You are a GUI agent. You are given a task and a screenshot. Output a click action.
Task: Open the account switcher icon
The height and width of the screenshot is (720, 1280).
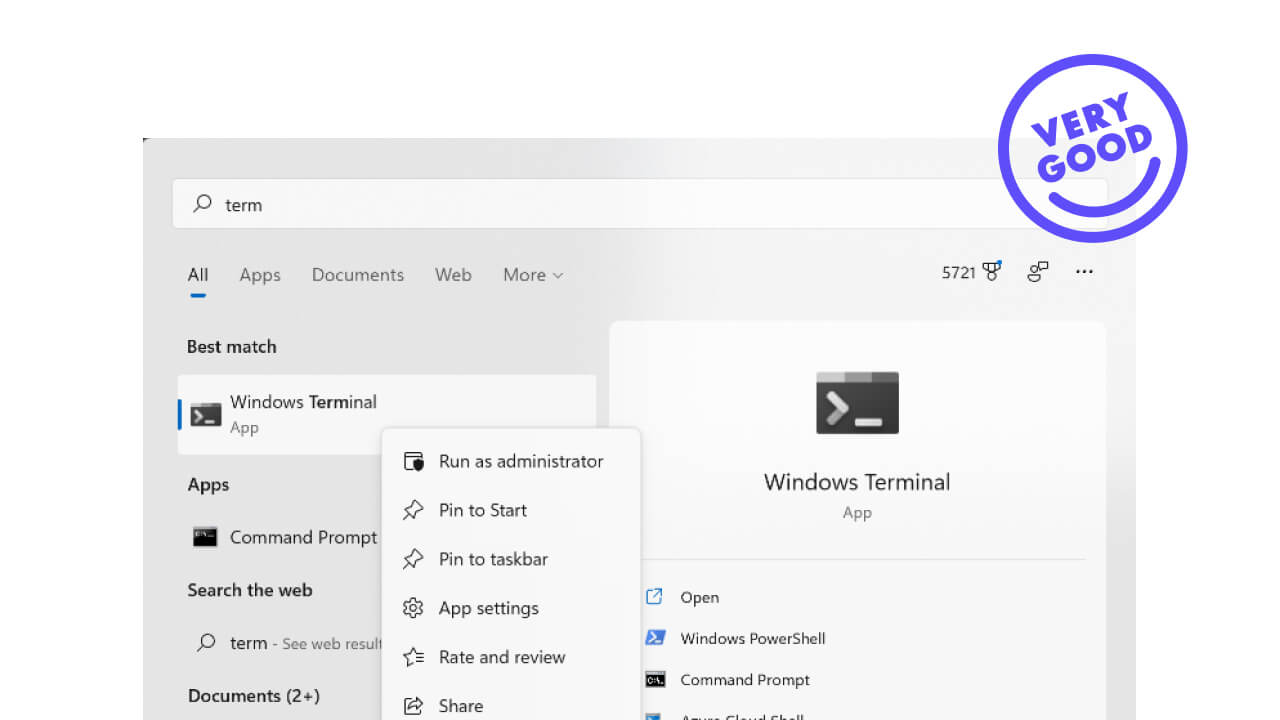pos(1037,271)
